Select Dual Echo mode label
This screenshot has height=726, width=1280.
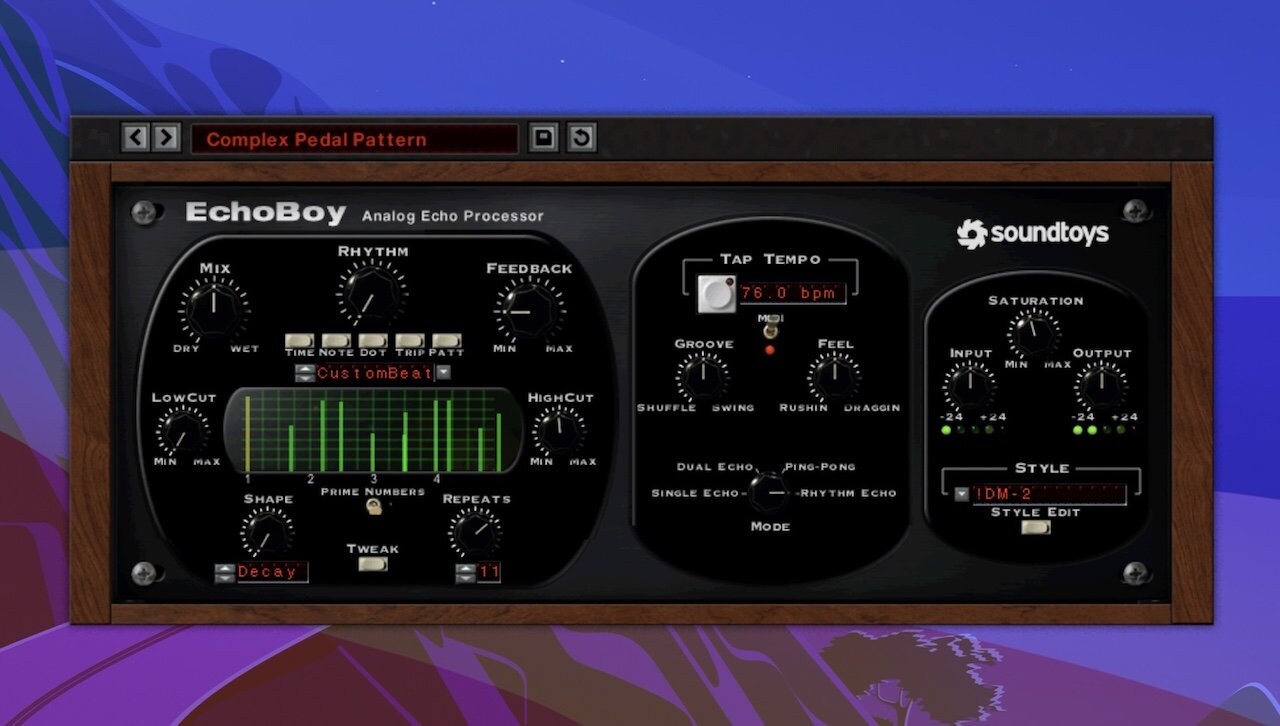714,467
